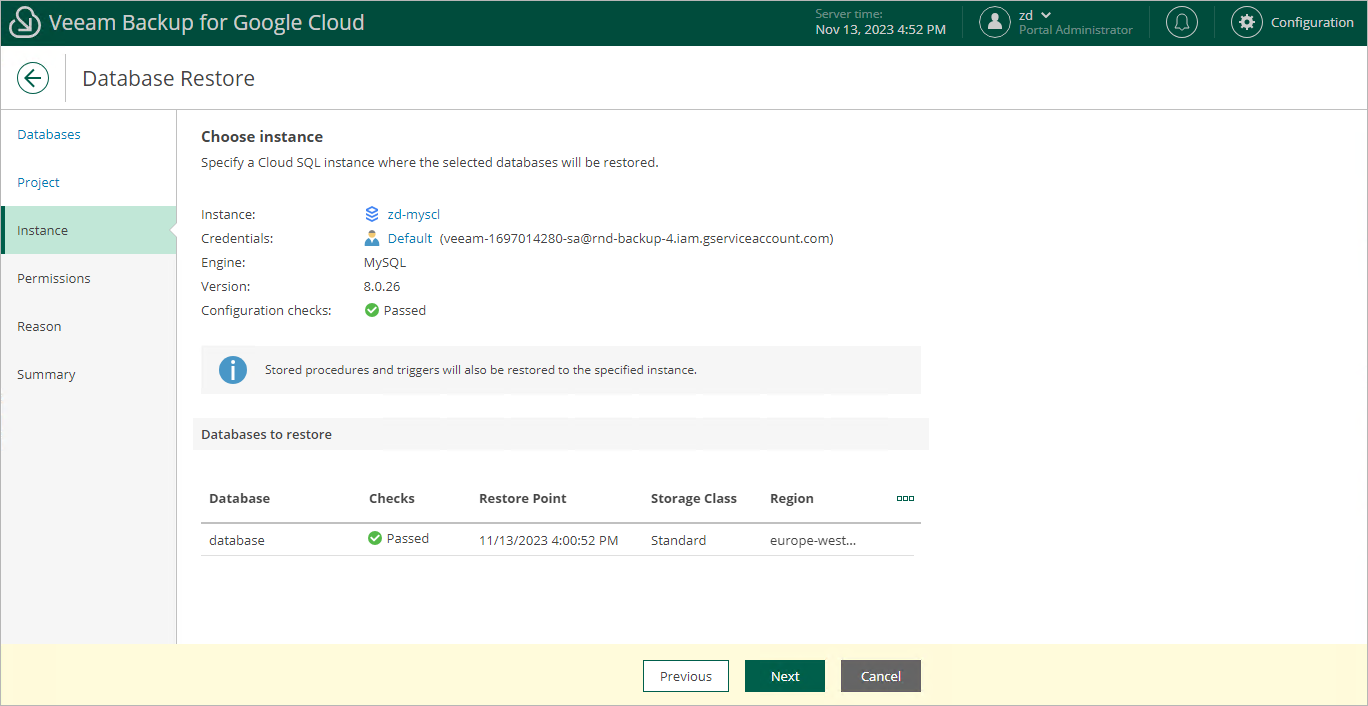The height and width of the screenshot is (706, 1368).
Task: Click the zd-myscl instance stack icon
Action: [372, 214]
